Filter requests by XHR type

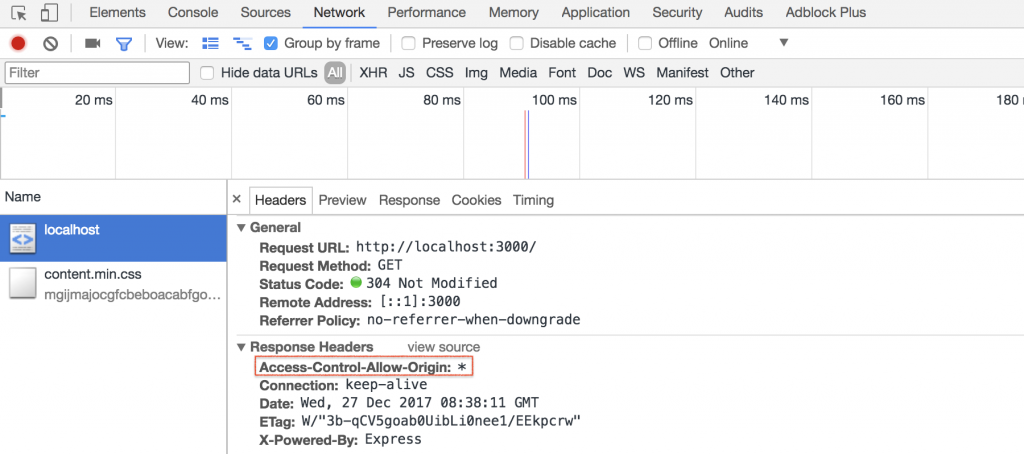(x=373, y=73)
